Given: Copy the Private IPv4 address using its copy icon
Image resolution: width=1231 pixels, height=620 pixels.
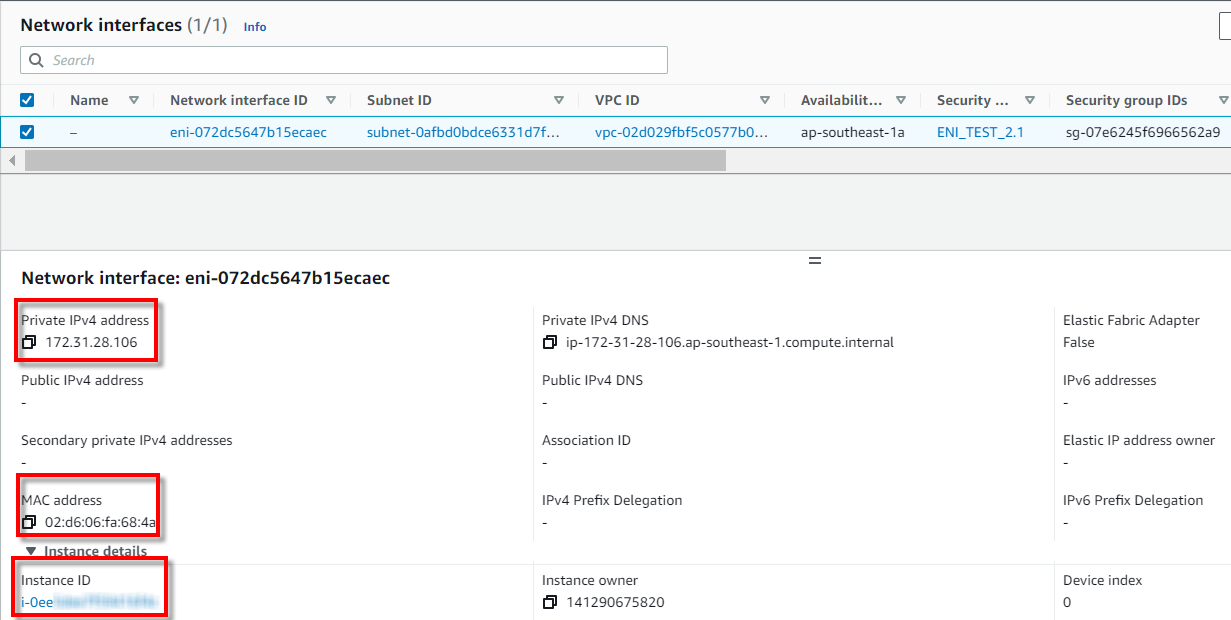Looking at the screenshot, I should point(29,342).
